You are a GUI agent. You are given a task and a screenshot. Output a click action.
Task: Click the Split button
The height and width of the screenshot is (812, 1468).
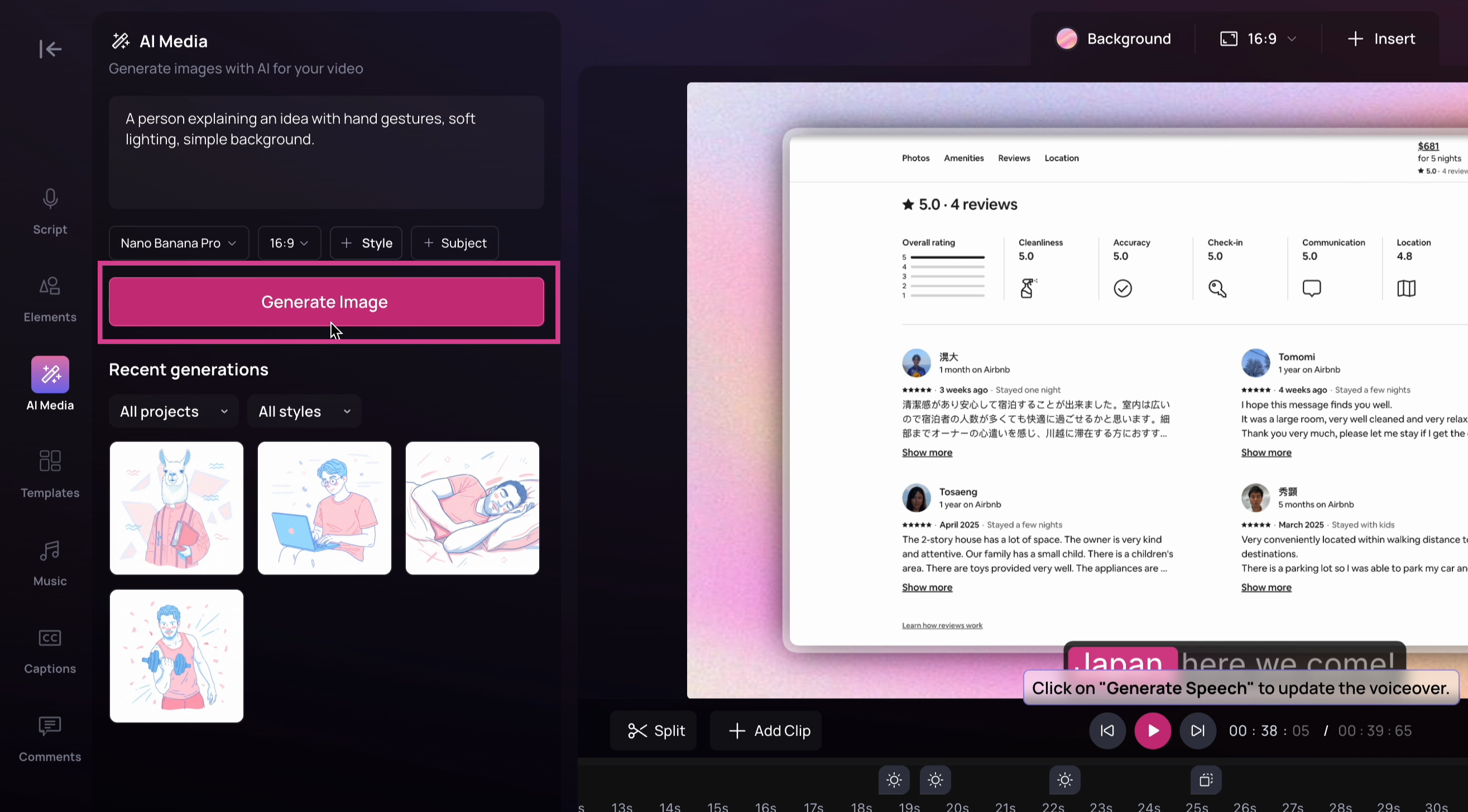pos(655,731)
